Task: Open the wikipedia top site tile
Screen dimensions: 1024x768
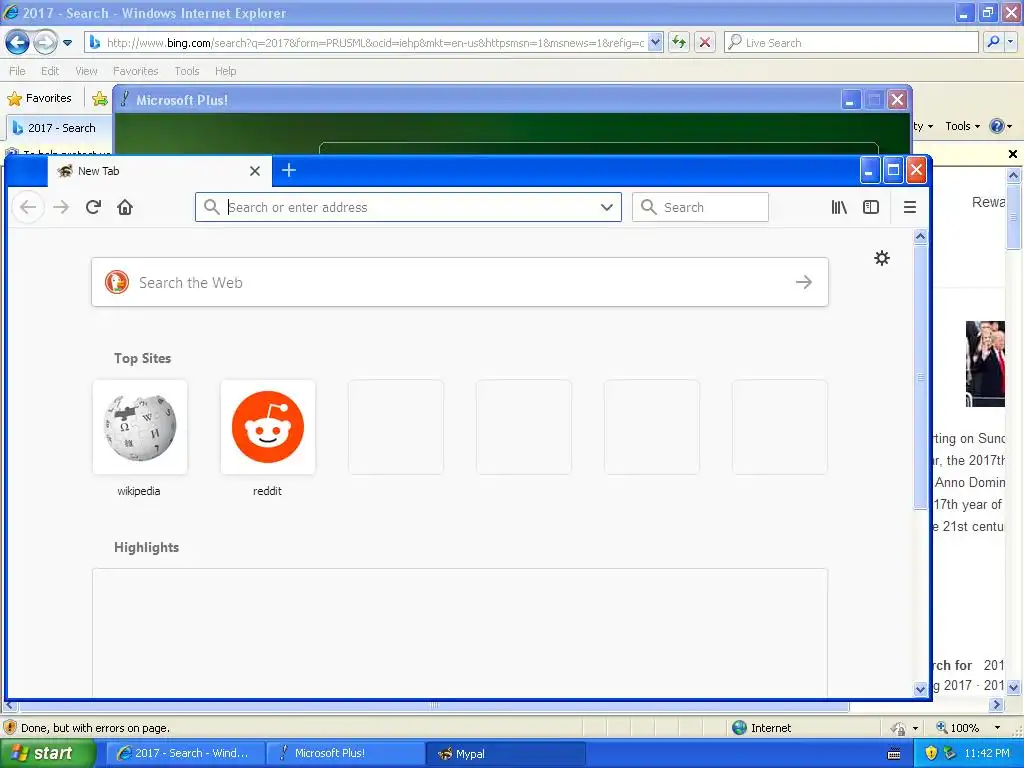Action: click(x=140, y=427)
